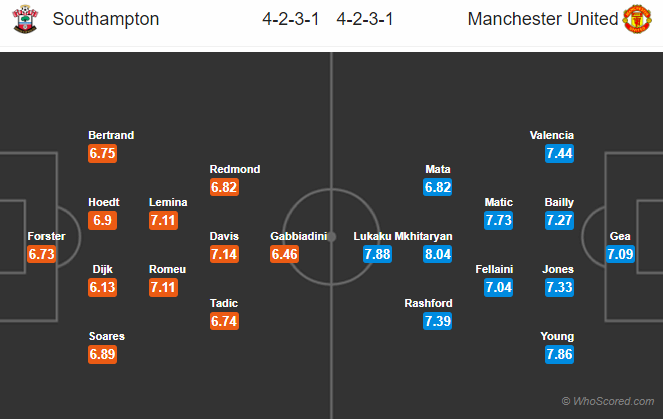Select Rashford's 7.39 rating badge
Viewport: 663px width, 419px height.
pyautogui.click(x=438, y=321)
